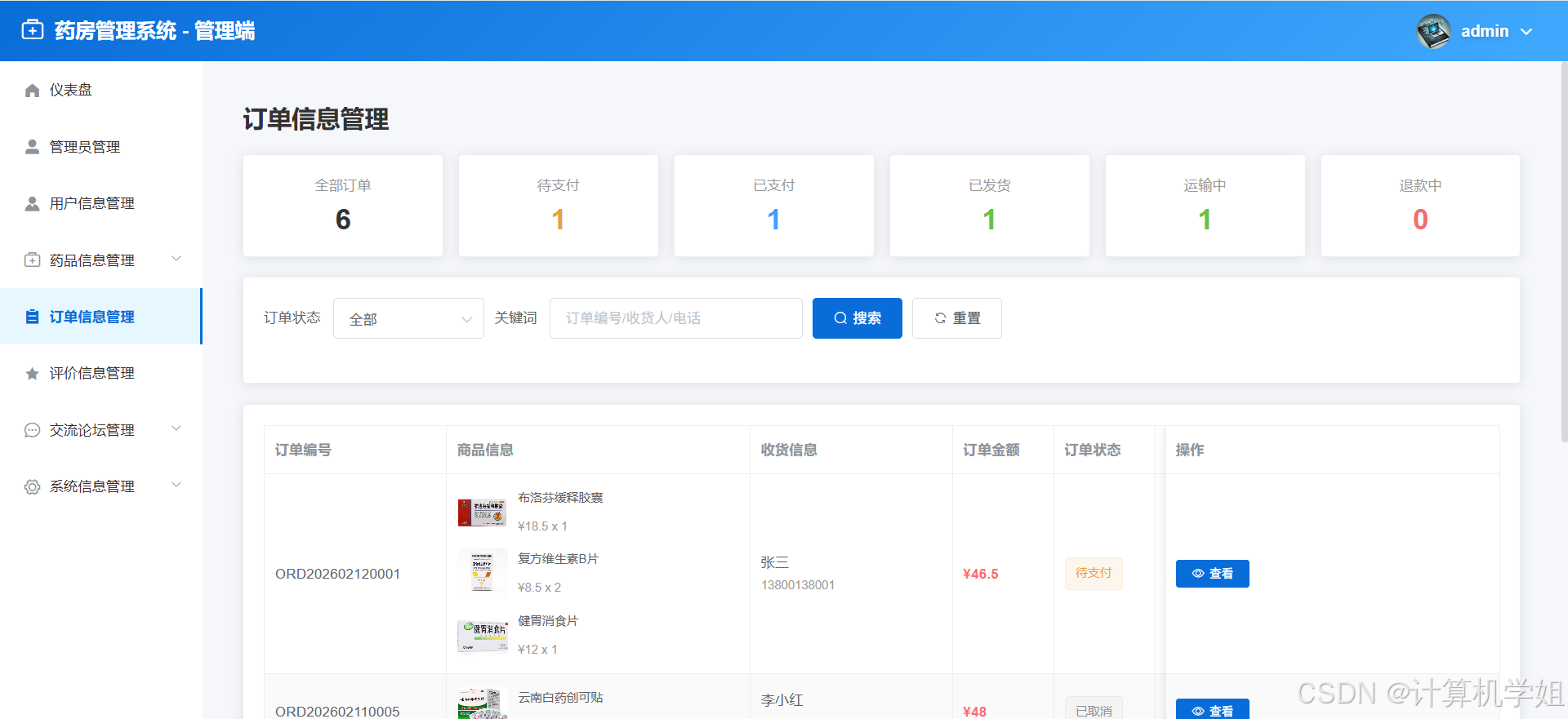Focus the 关键词 search input field

(x=676, y=318)
